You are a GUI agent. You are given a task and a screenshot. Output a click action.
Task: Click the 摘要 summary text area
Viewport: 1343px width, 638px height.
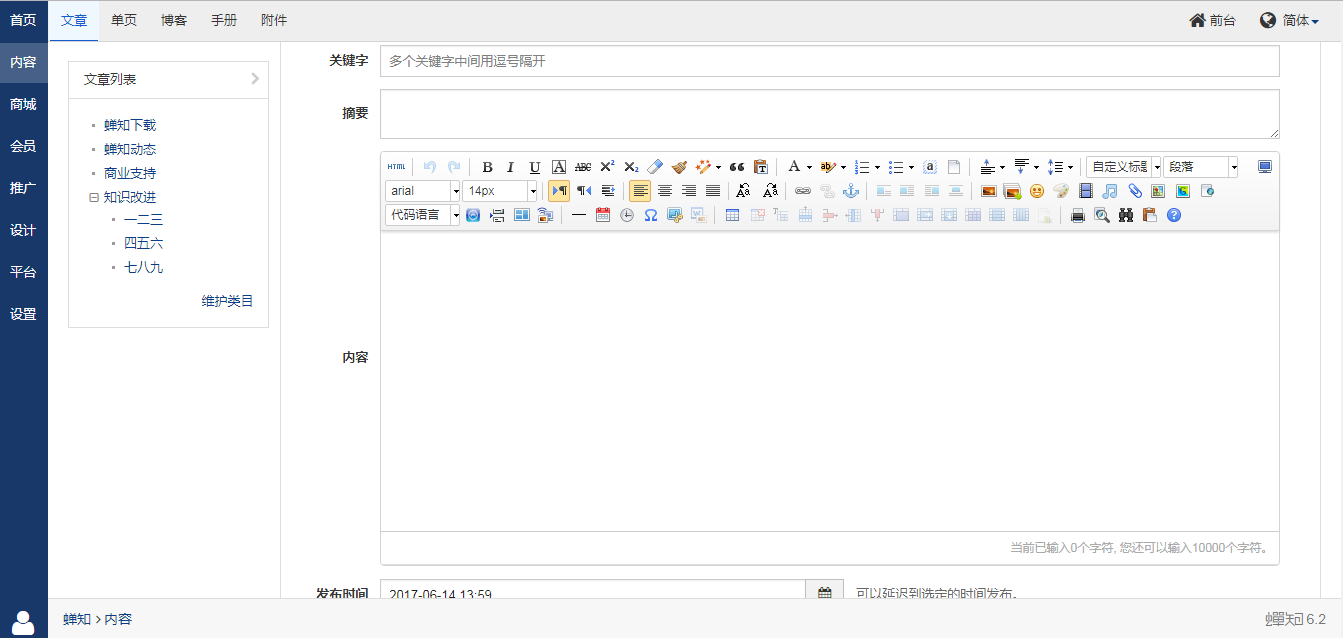[830, 114]
